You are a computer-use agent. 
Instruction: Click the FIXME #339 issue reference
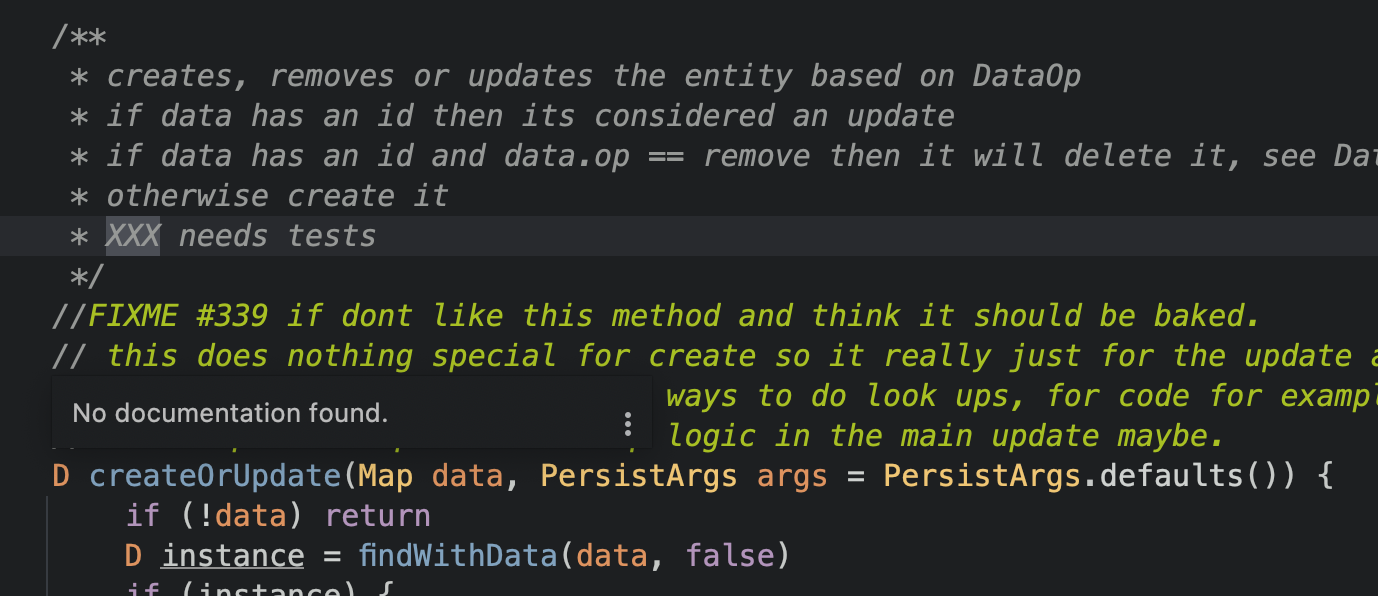tap(178, 315)
